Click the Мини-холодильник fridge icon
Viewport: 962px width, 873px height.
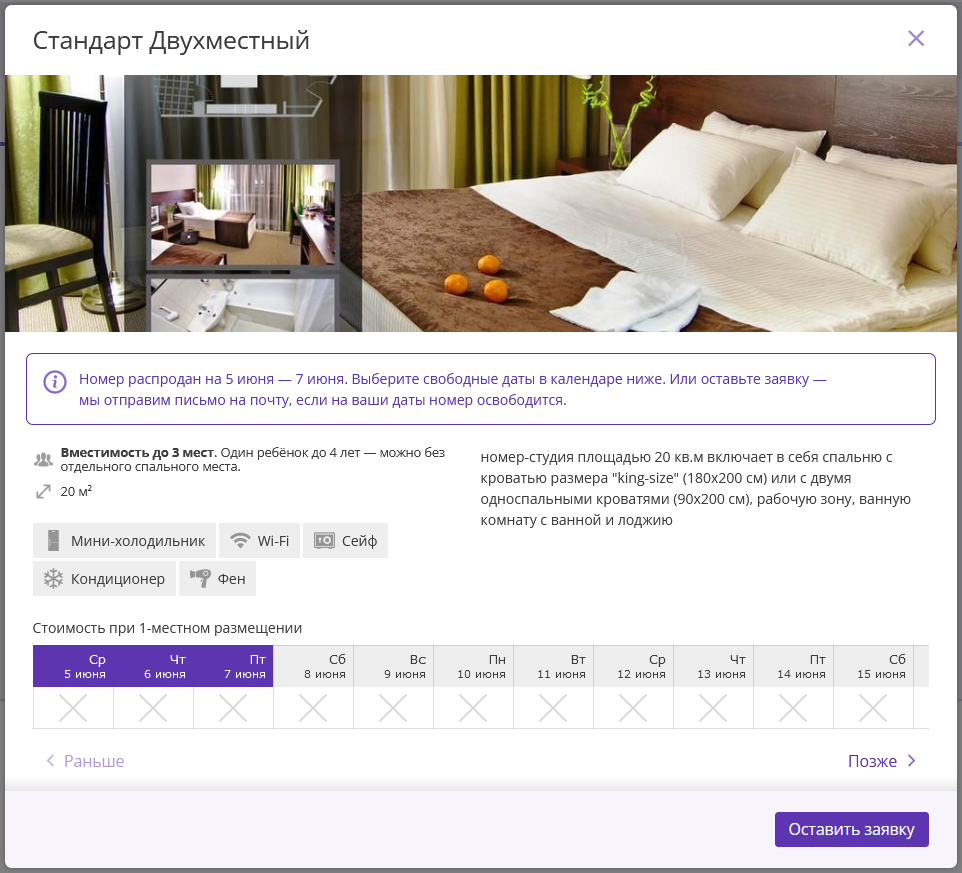pos(53,540)
